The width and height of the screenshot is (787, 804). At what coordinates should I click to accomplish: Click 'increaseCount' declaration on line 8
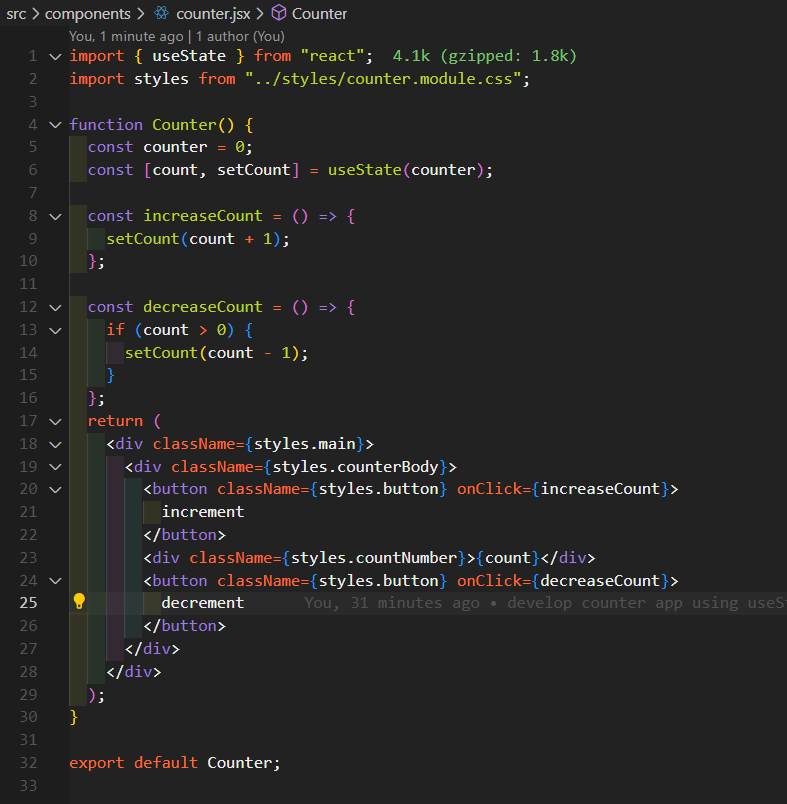[203, 216]
